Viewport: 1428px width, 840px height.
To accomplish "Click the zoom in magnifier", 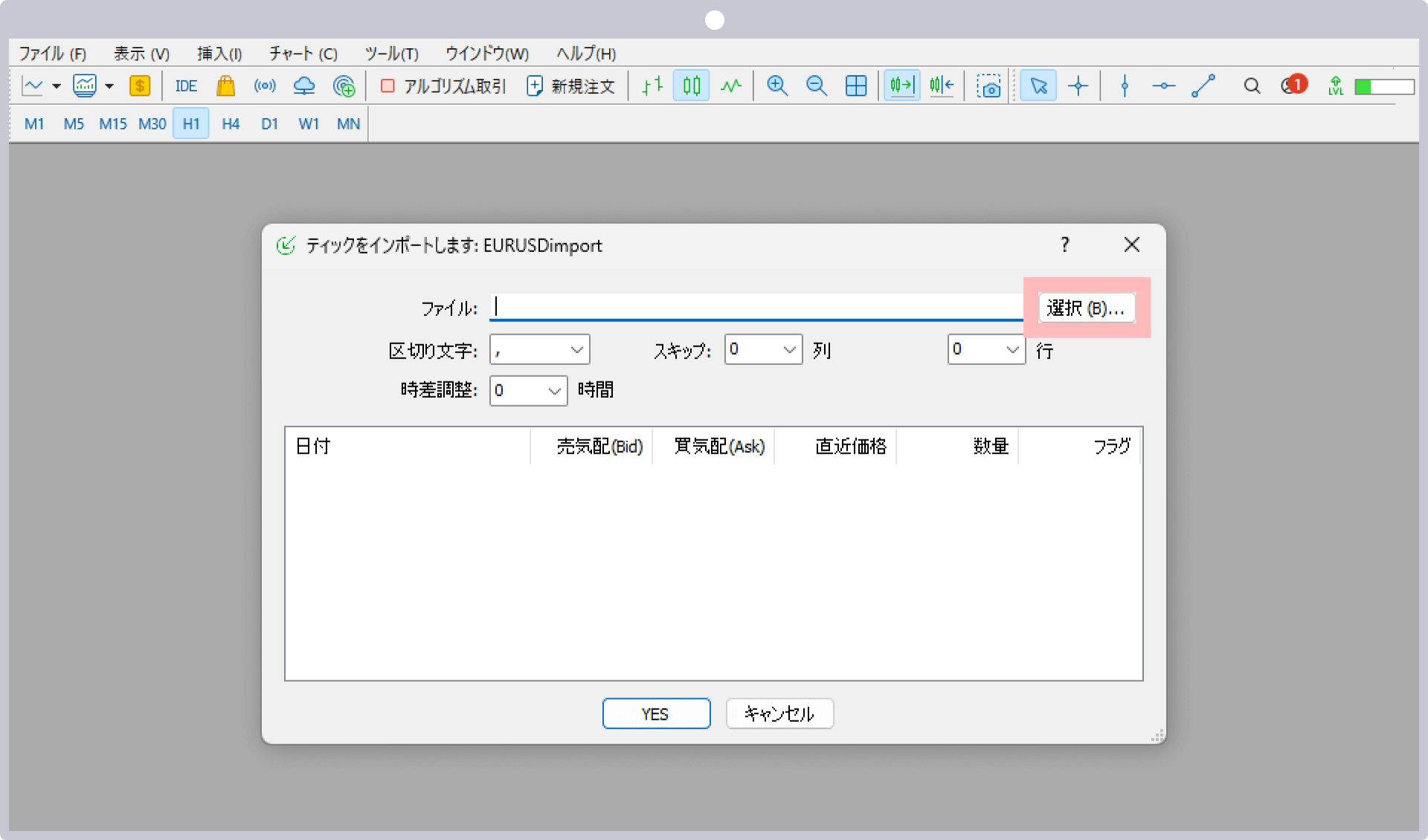I will [777, 86].
